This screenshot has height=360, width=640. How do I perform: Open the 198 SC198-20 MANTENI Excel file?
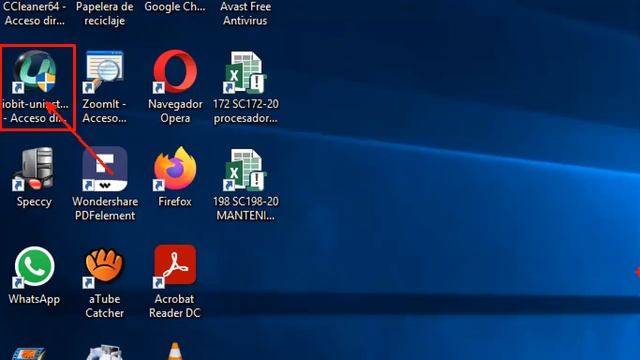245,170
